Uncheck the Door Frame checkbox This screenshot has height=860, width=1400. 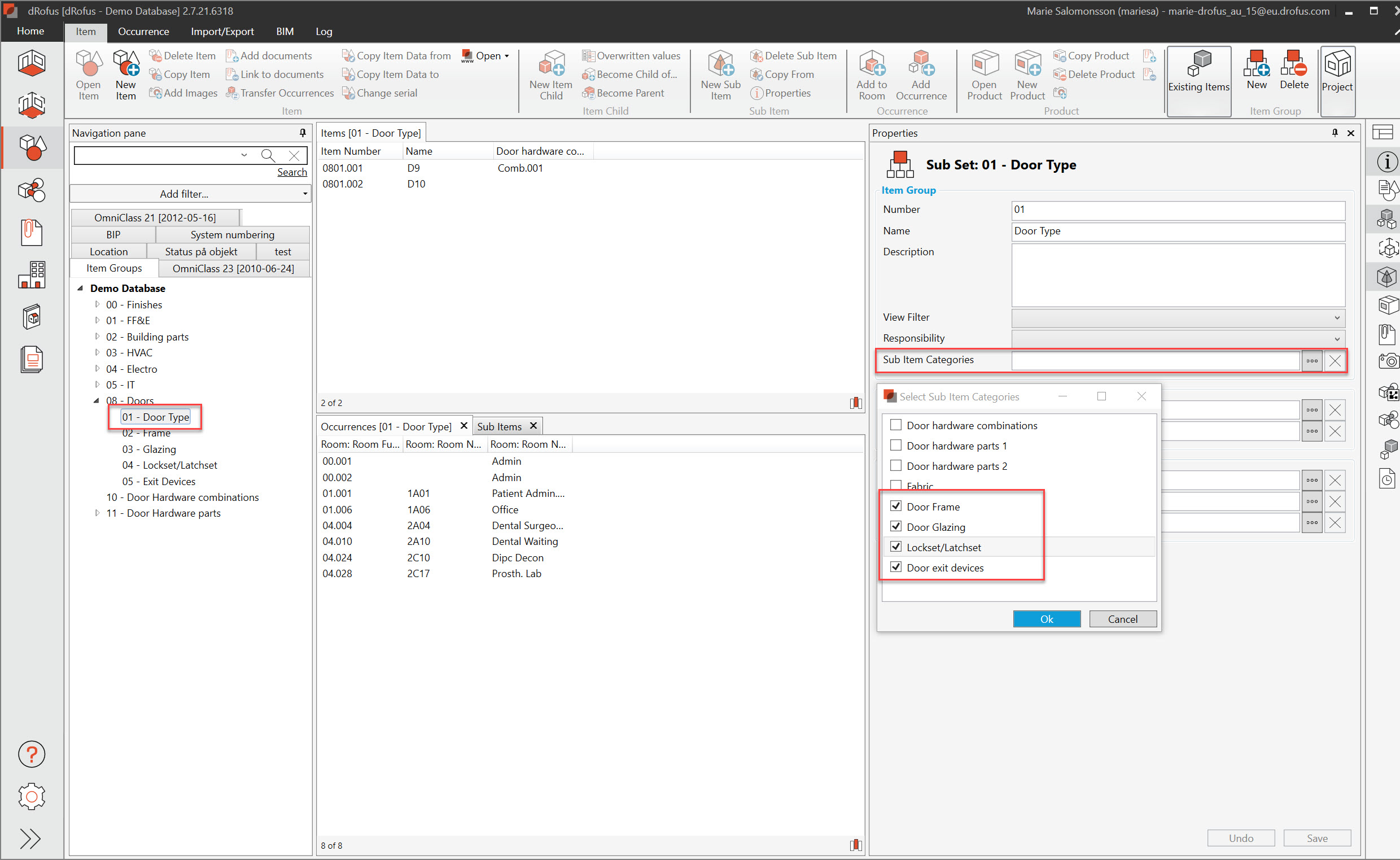coord(896,506)
